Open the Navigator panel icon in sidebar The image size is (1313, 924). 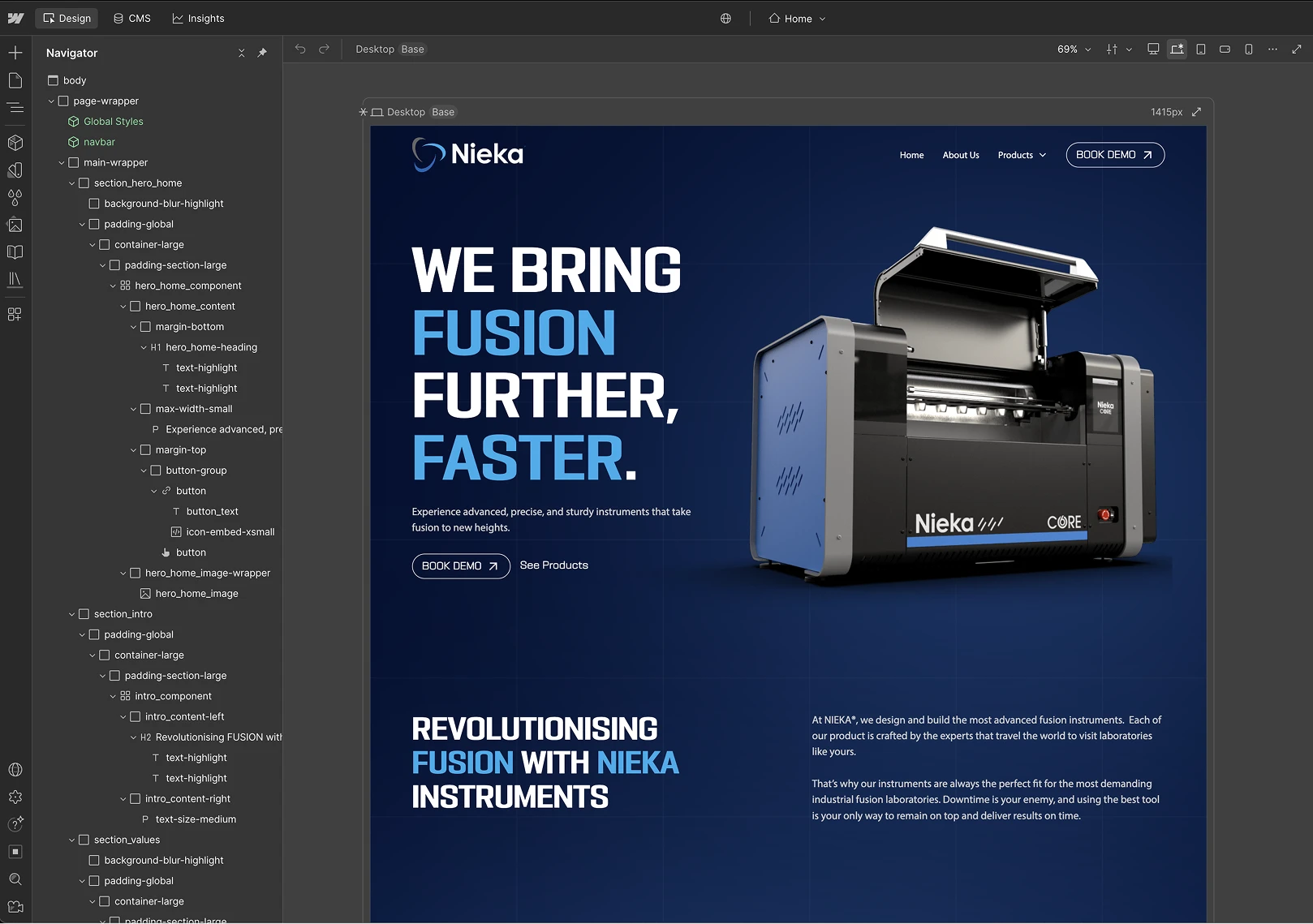tap(15, 107)
